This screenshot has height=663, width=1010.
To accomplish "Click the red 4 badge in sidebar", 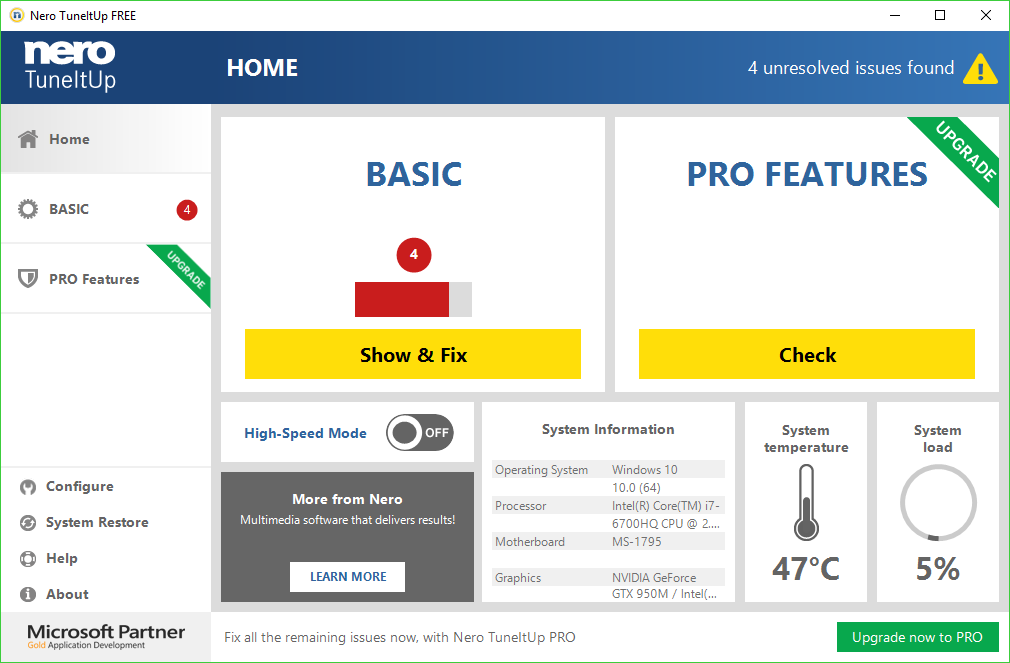I will (x=187, y=209).
